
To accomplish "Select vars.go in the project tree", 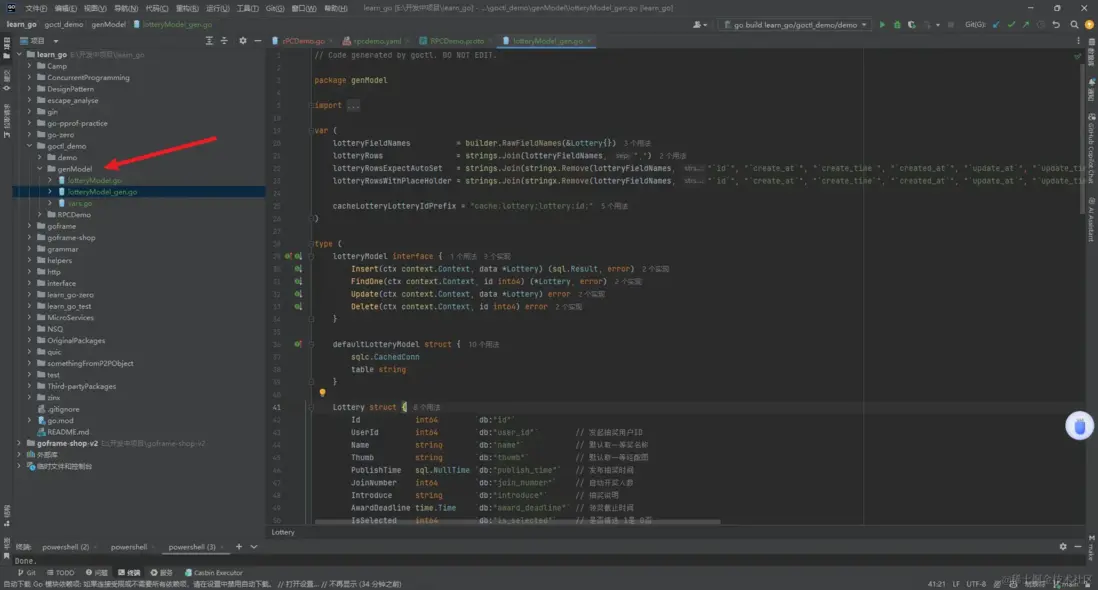I will click(80, 203).
